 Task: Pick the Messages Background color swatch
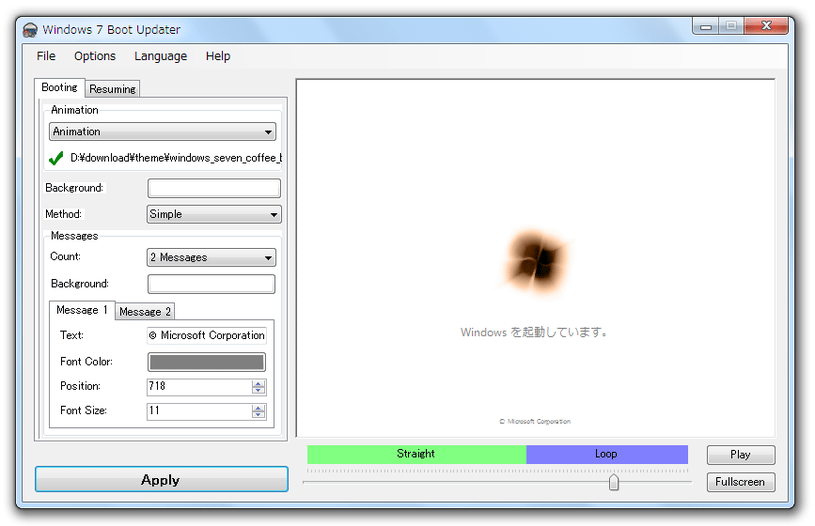[x=211, y=284]
